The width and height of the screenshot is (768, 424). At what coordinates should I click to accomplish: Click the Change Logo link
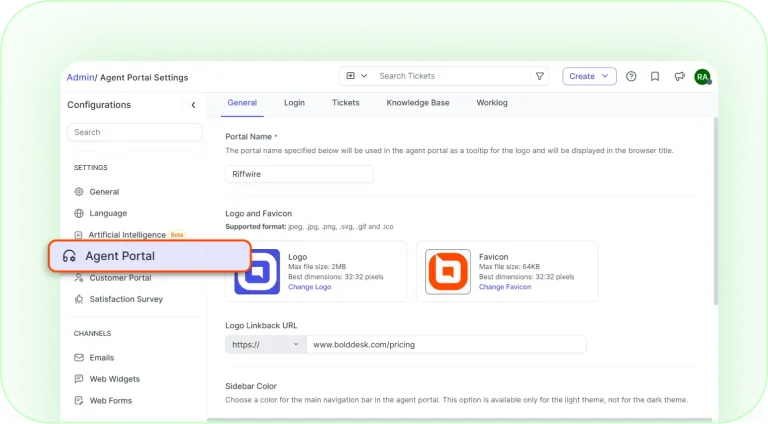click(310, 287)
